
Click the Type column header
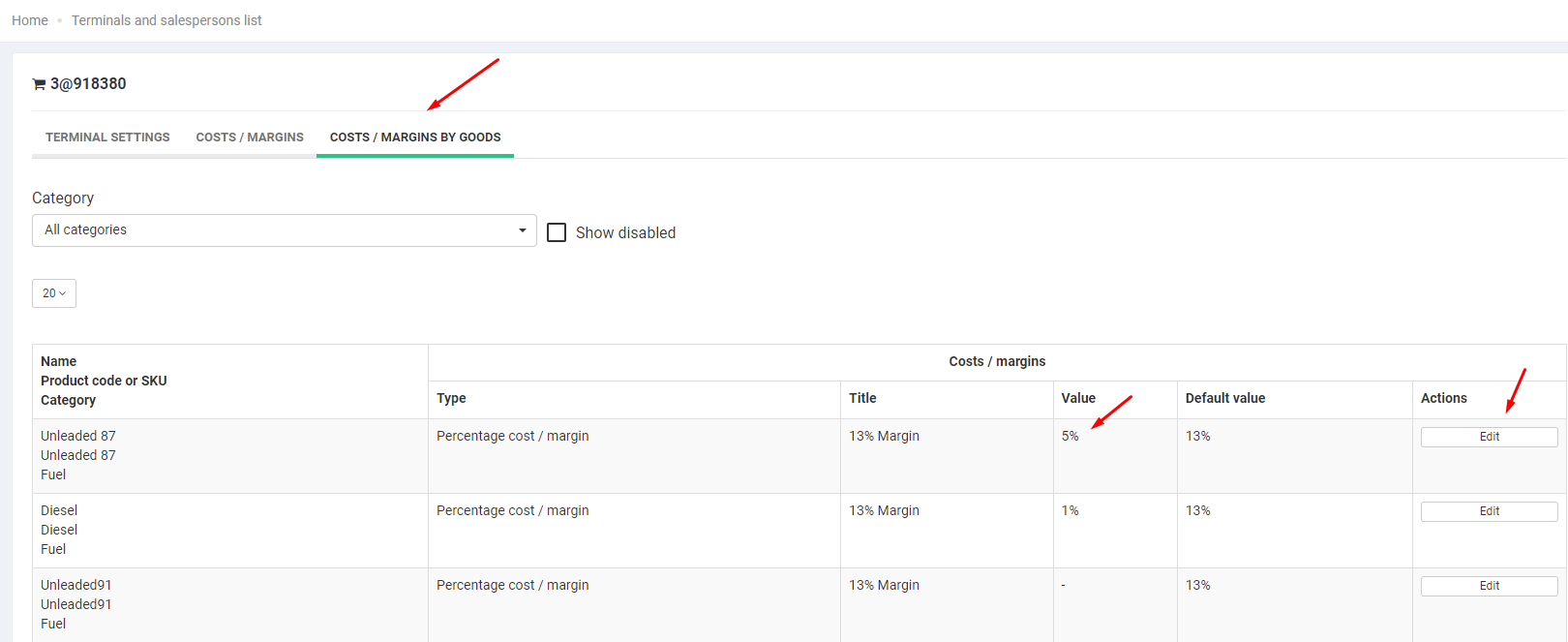point(451,399)
